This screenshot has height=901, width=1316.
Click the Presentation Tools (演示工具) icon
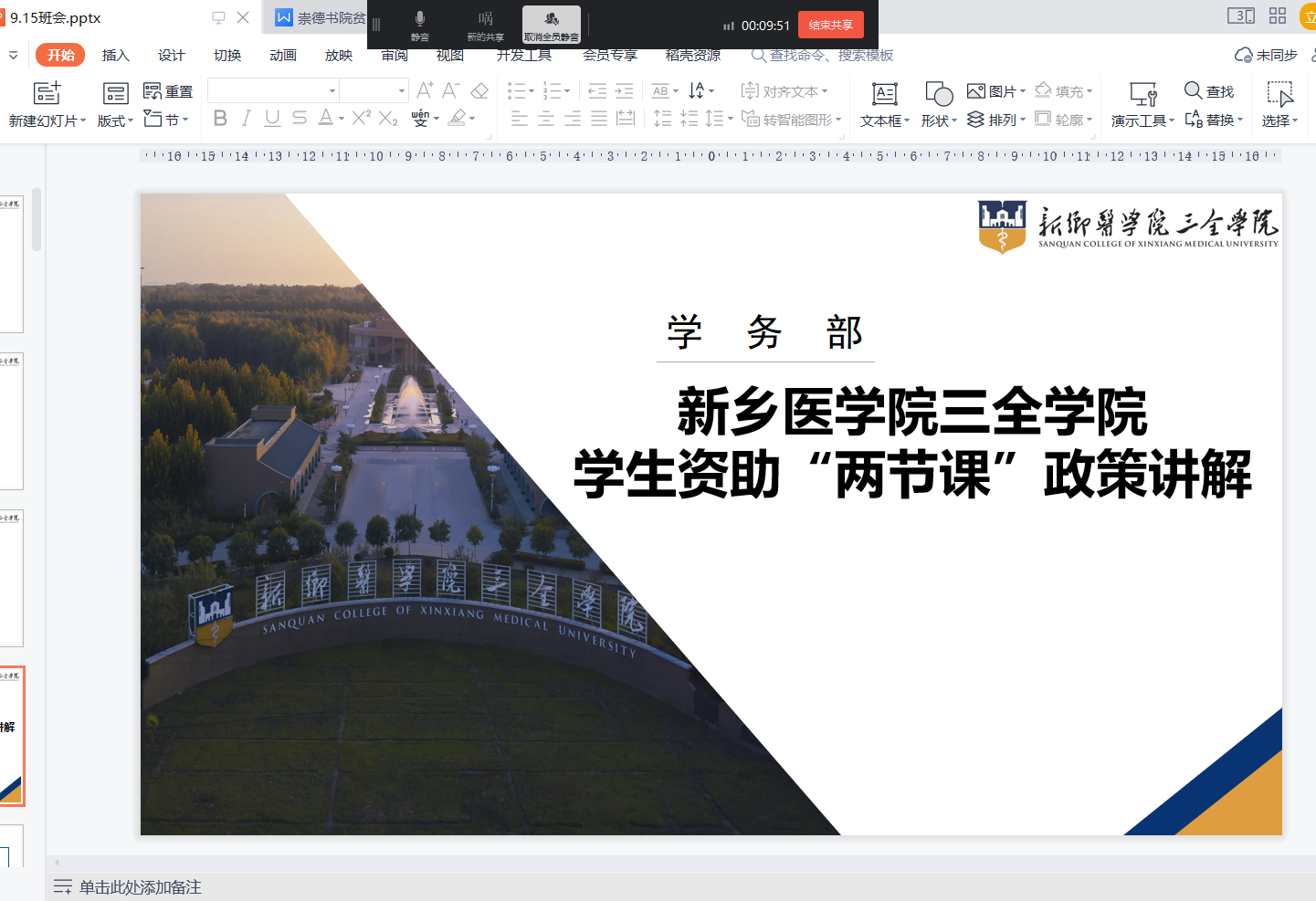1142,93
